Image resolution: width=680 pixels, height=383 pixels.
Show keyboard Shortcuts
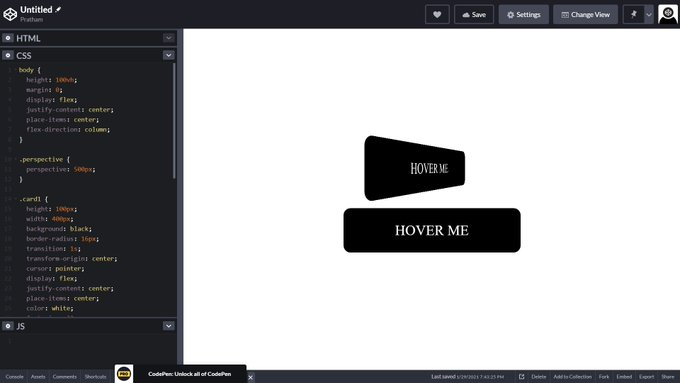pyautogui.click(x=95, y=376)
